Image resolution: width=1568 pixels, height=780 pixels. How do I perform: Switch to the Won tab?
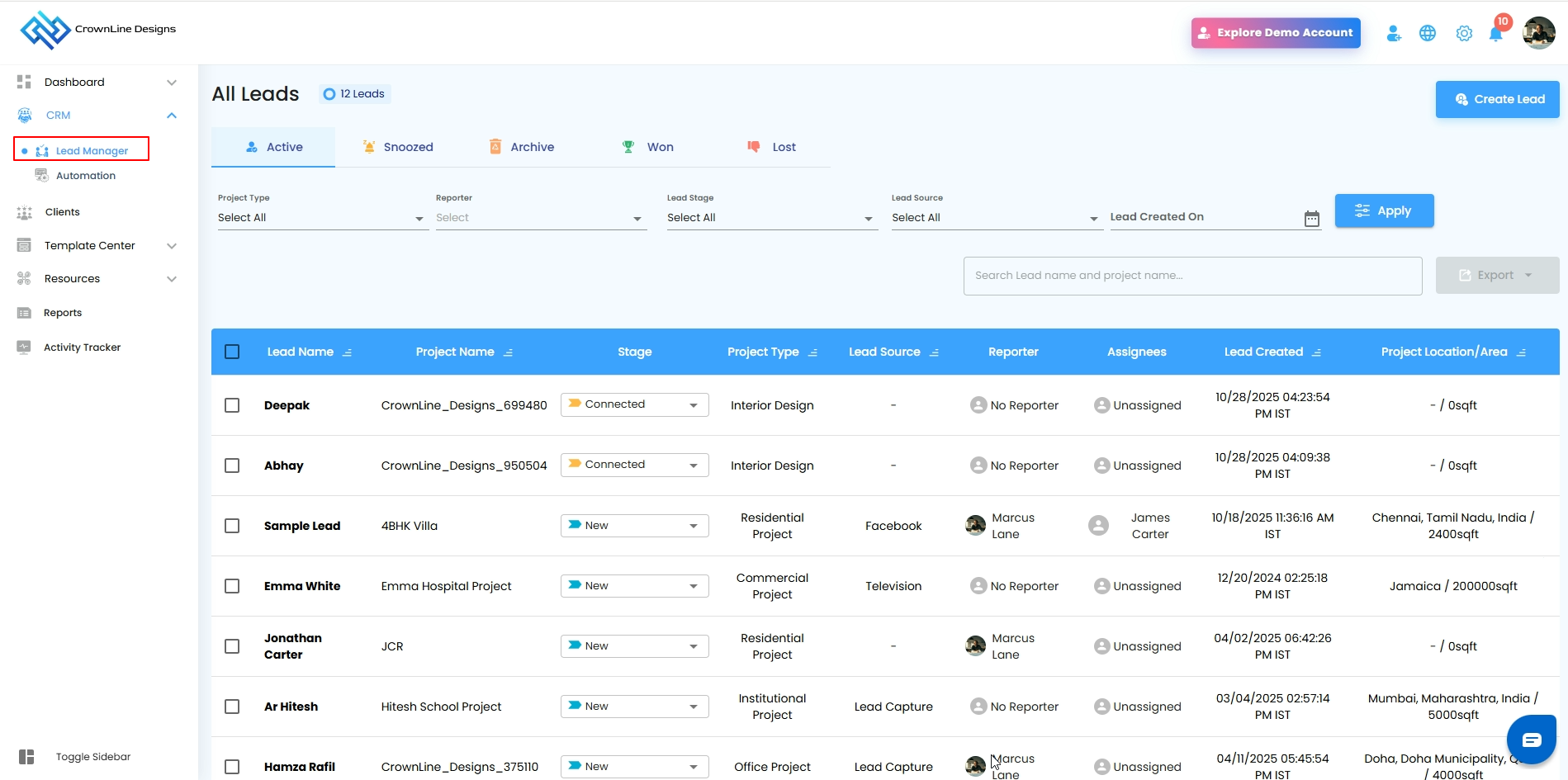[648, 147]
